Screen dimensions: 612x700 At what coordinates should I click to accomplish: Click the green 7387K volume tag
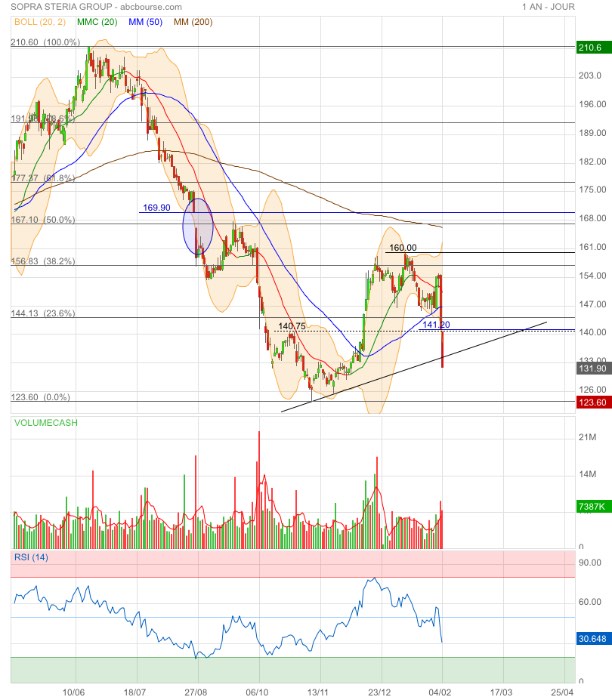(x=592, y=506)
